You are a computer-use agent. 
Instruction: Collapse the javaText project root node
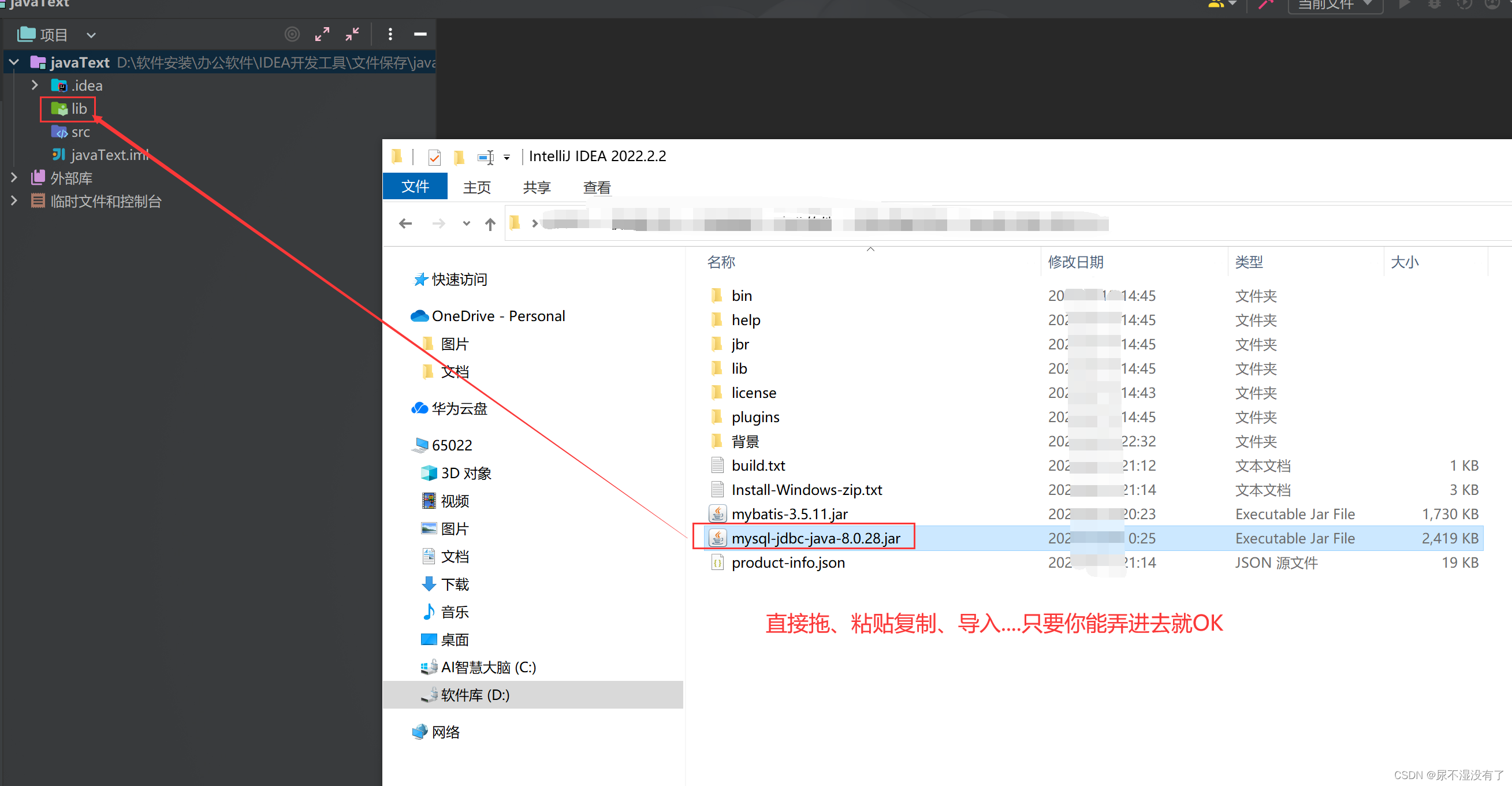[14, 62]
